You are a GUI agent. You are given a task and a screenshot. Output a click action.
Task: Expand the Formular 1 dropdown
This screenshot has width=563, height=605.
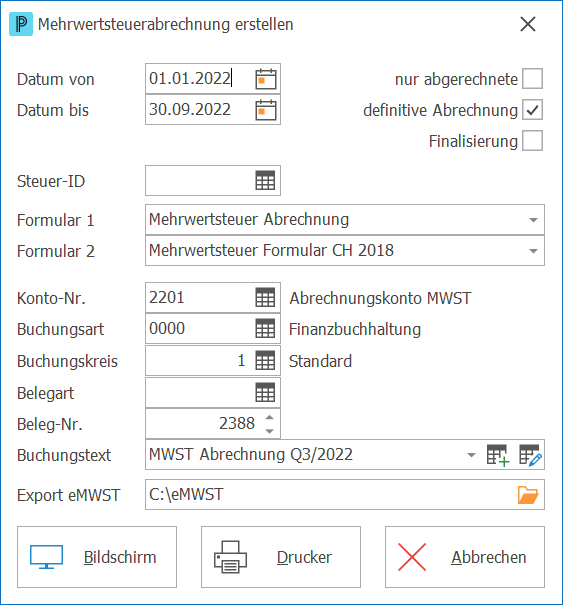[533, 220]
